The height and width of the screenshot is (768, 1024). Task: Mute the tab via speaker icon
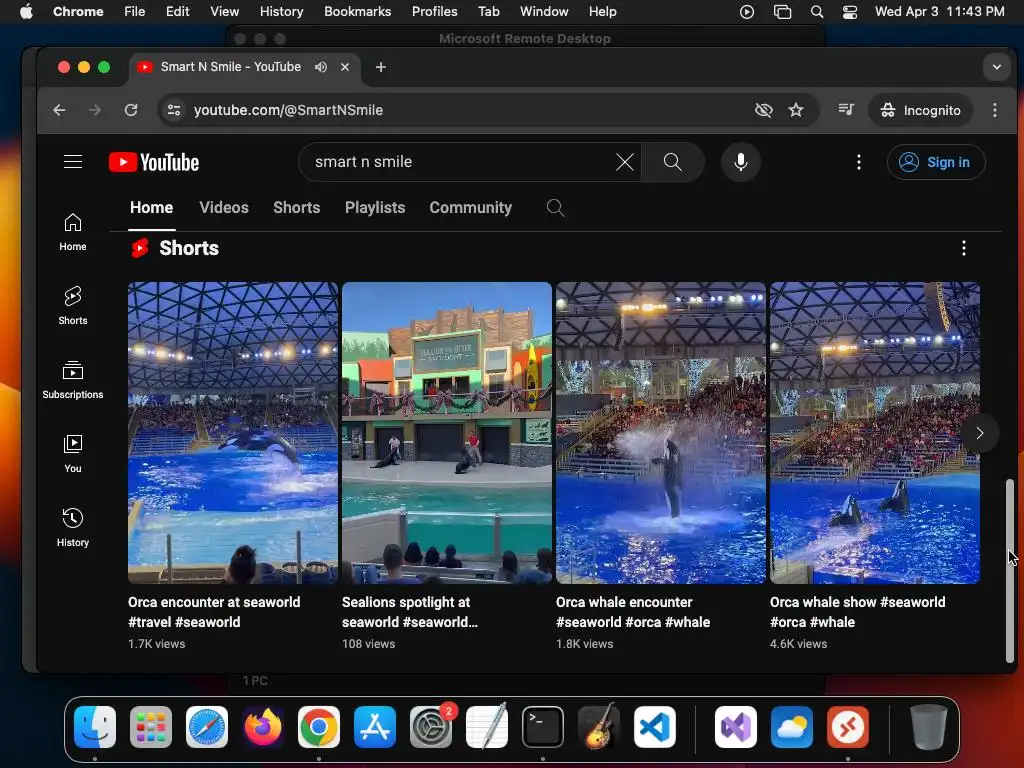[321, 67]
